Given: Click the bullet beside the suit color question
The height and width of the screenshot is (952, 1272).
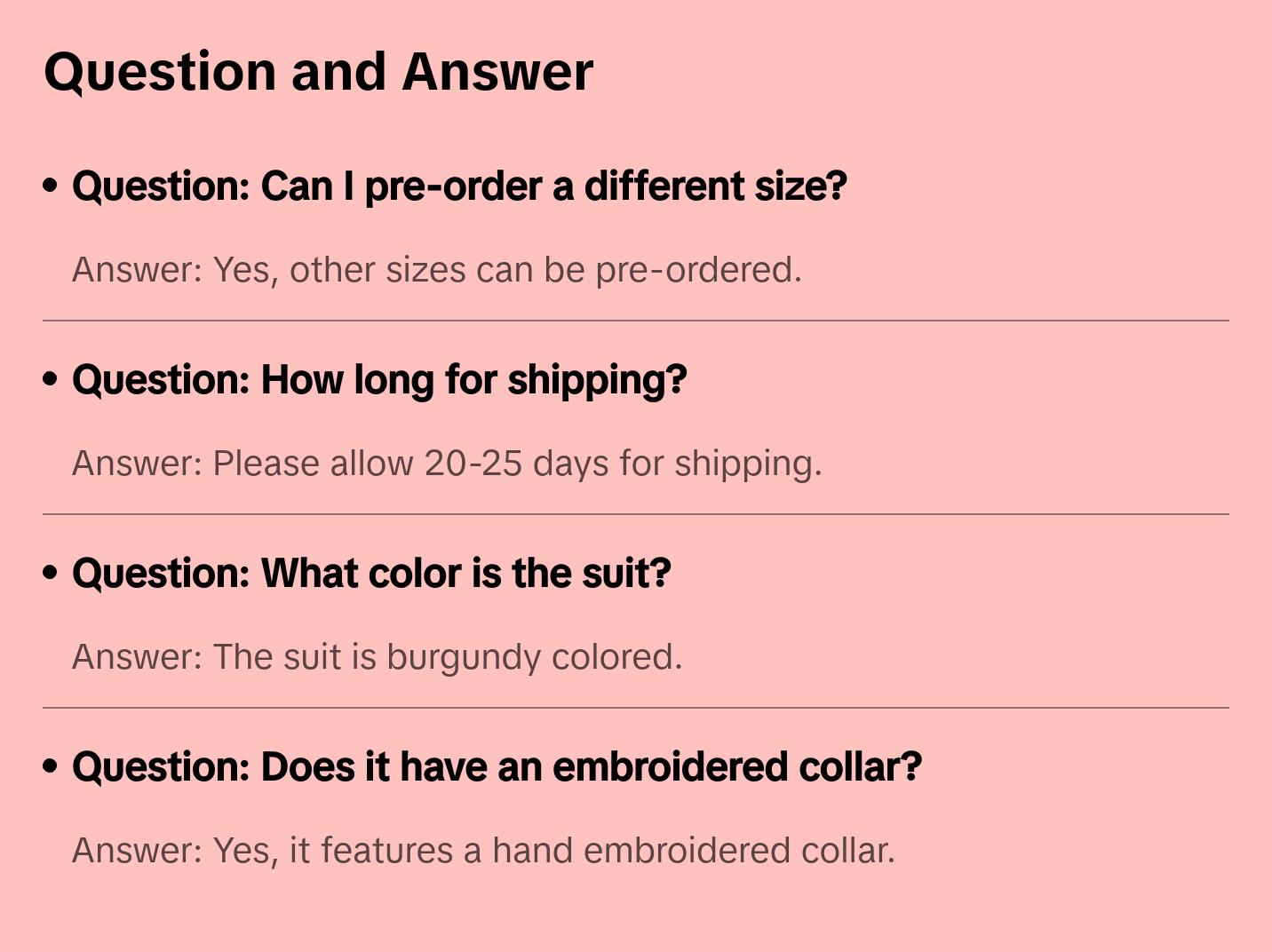Looking at the screenshot, I should pos(51,573).
